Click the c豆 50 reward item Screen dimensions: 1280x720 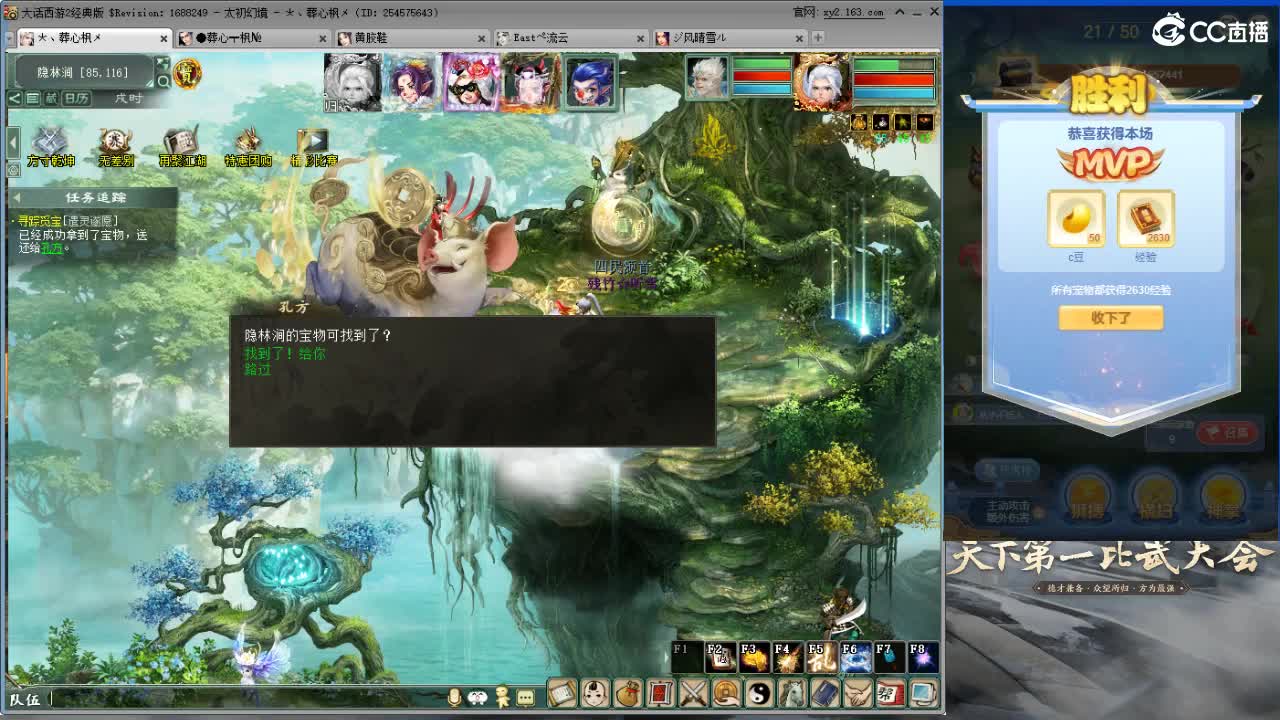point(1076,218)
